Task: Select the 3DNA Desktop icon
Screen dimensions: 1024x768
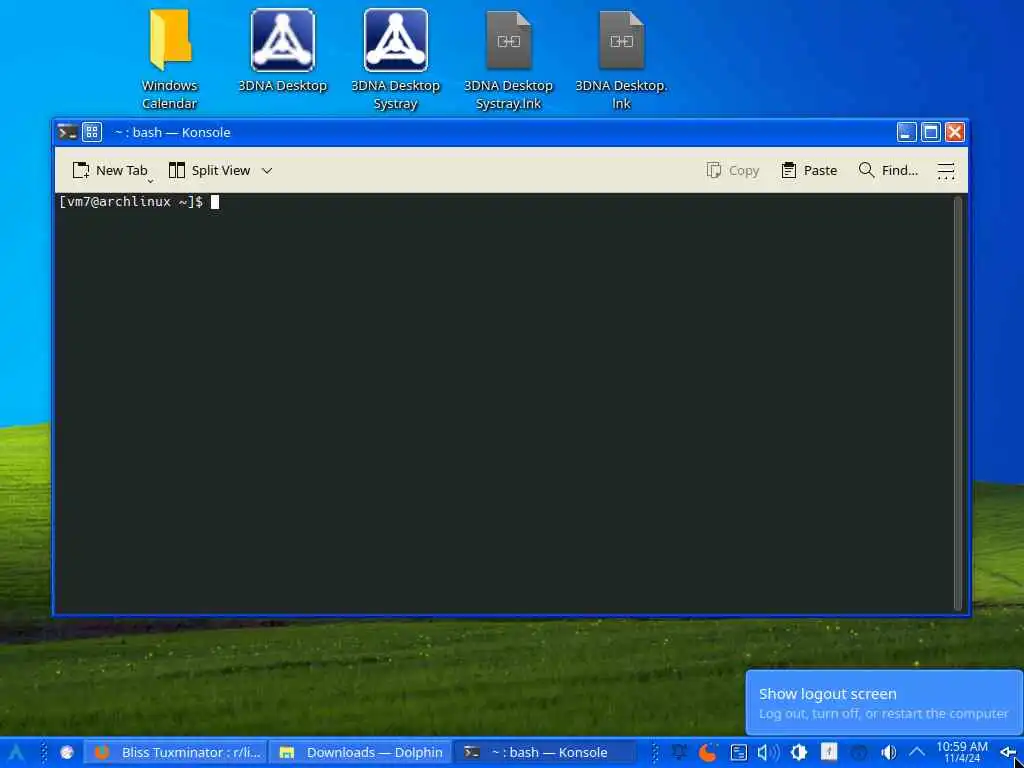Action: tap(282, 50)
